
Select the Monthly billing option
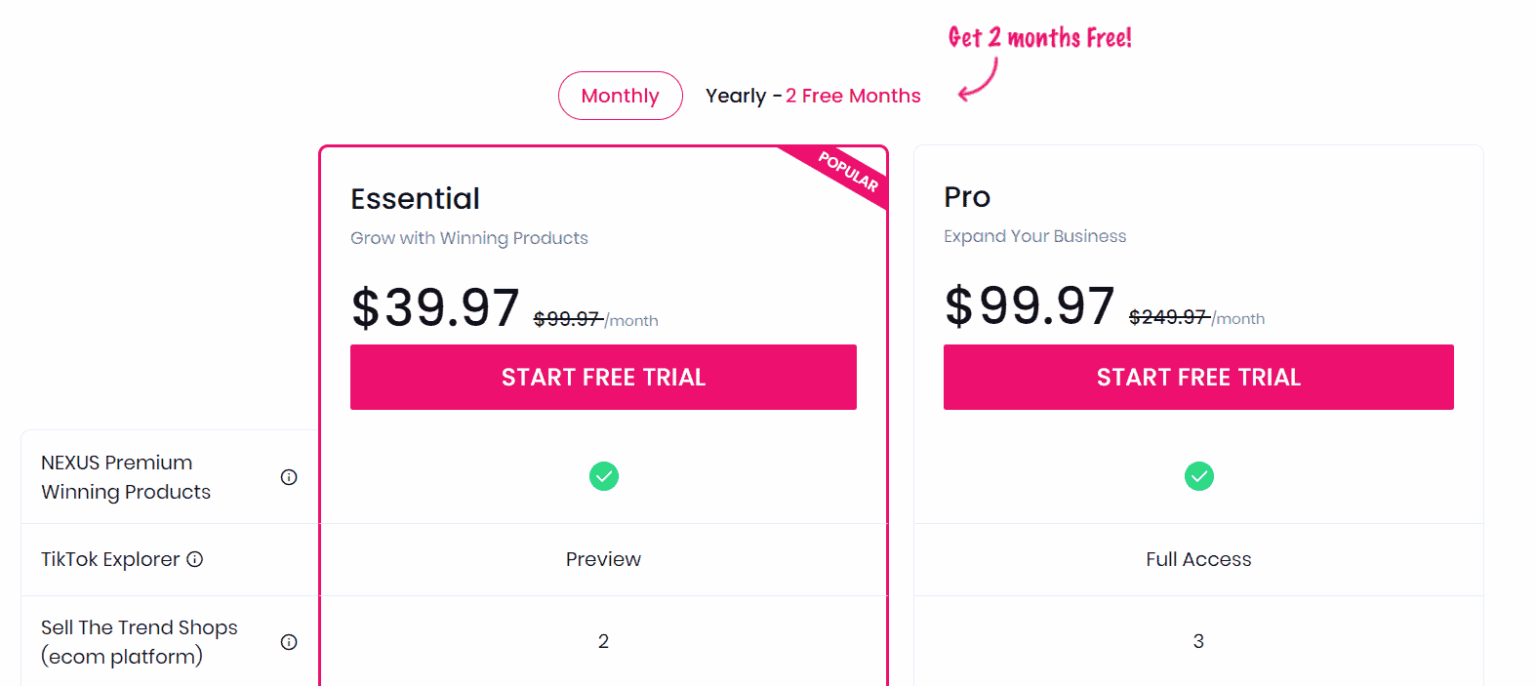point(620,95)
